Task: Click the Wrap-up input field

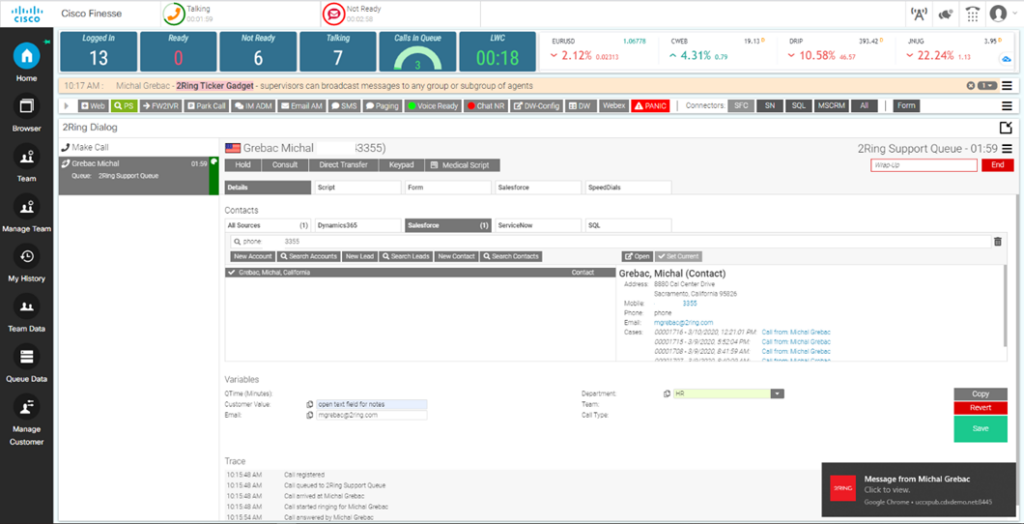Action: (x=923, y=165)
